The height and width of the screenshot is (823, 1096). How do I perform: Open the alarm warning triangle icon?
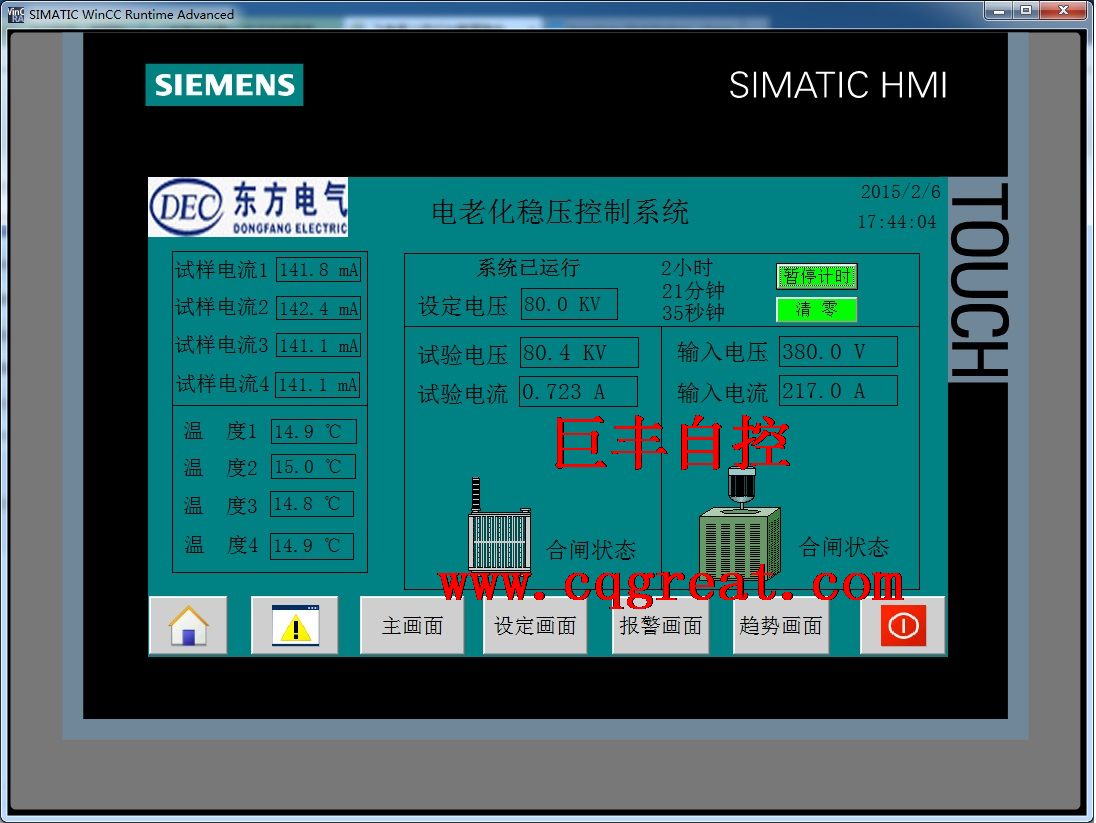(x=295, y=626)
